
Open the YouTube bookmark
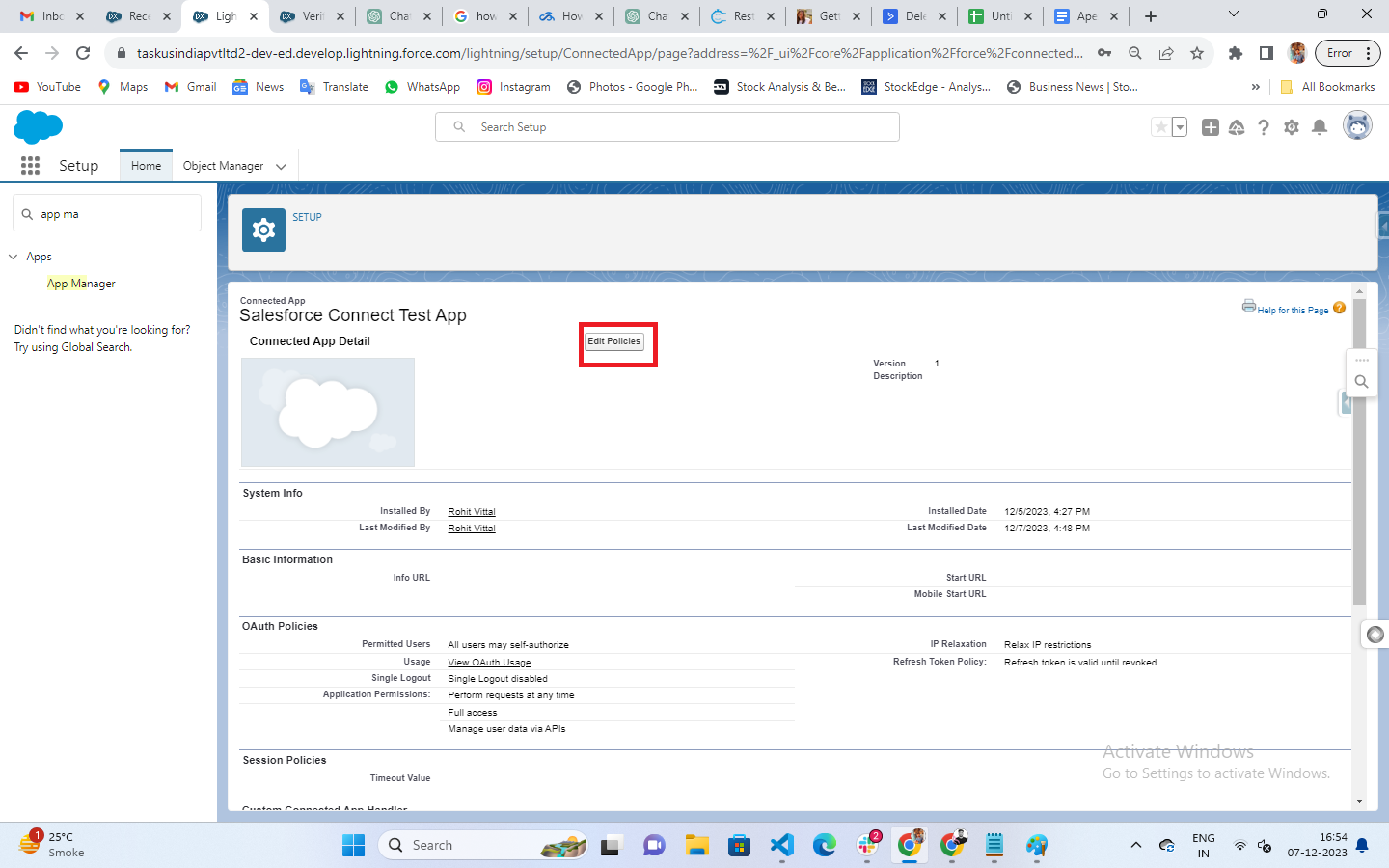[47, 87]
